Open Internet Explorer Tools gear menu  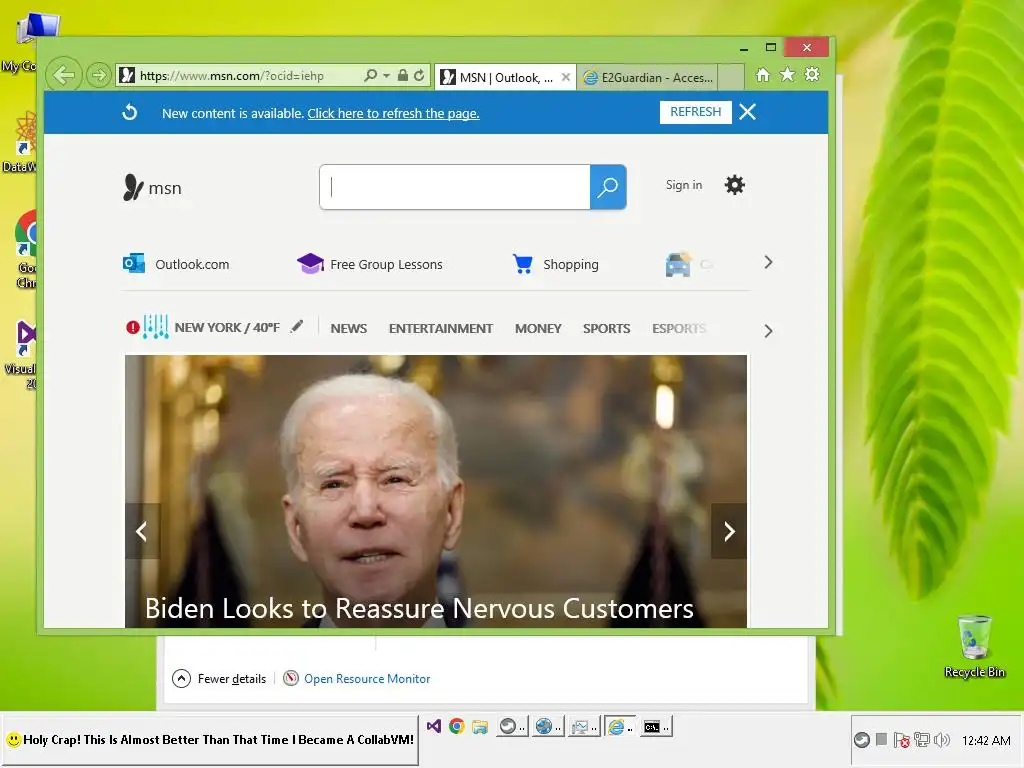click(x=812, y=74)
